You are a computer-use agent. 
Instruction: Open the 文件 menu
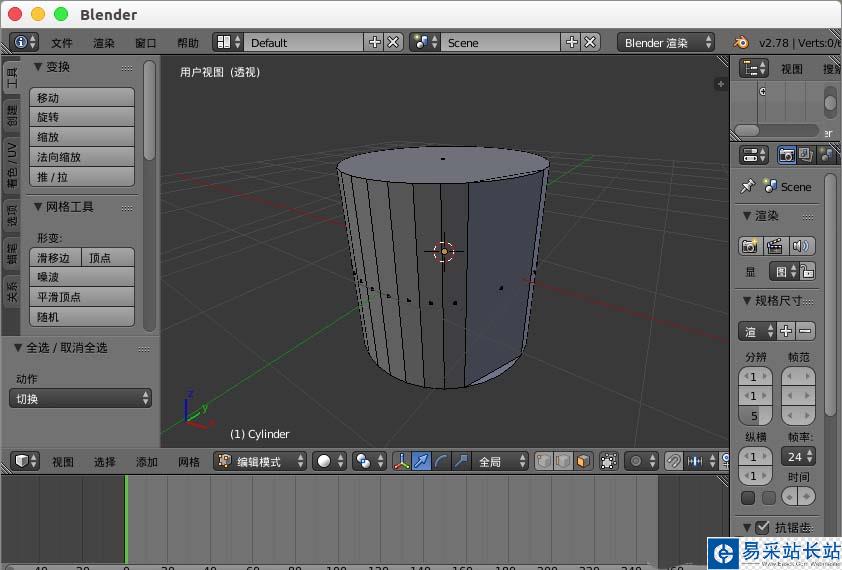click(62, 43)
